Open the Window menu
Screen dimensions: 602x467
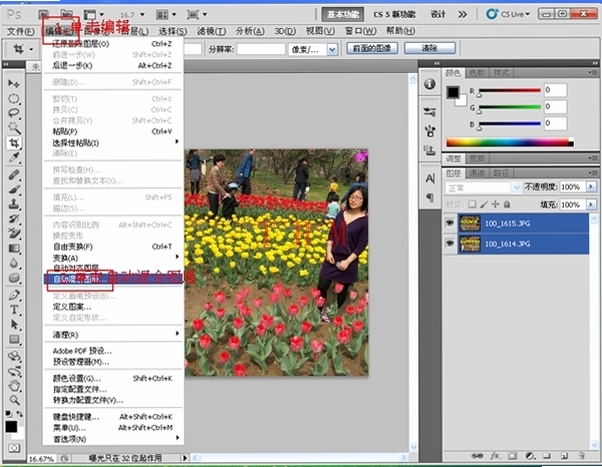[x=360, y=31]
